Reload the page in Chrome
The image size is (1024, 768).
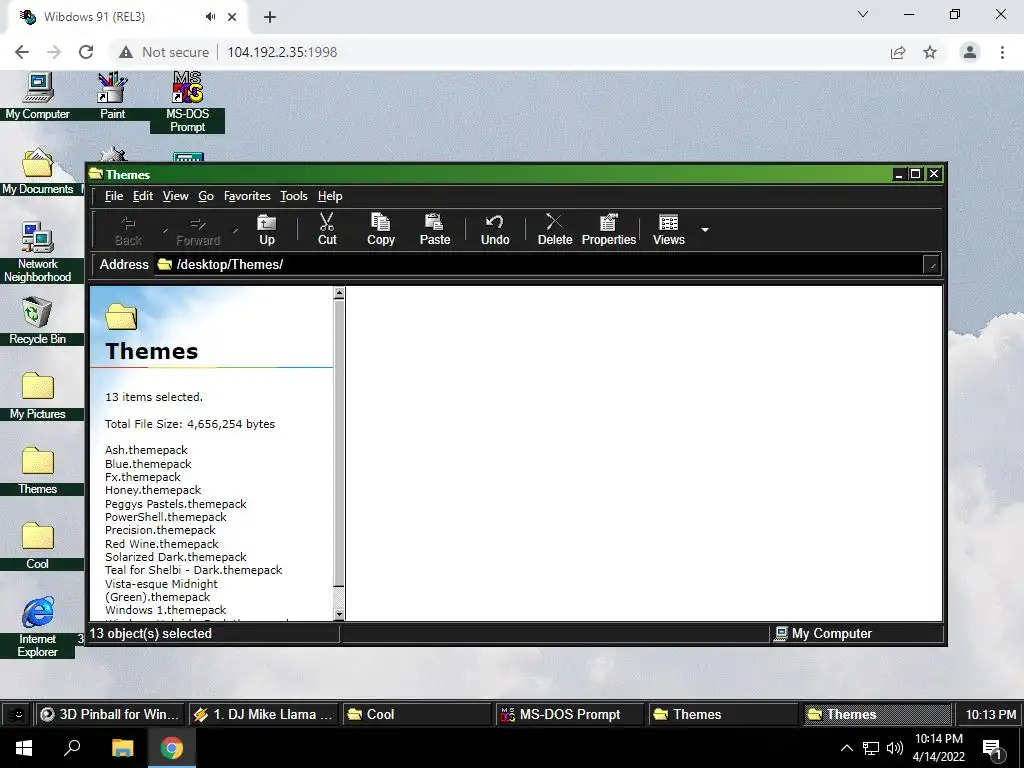(x=86, y=52)
